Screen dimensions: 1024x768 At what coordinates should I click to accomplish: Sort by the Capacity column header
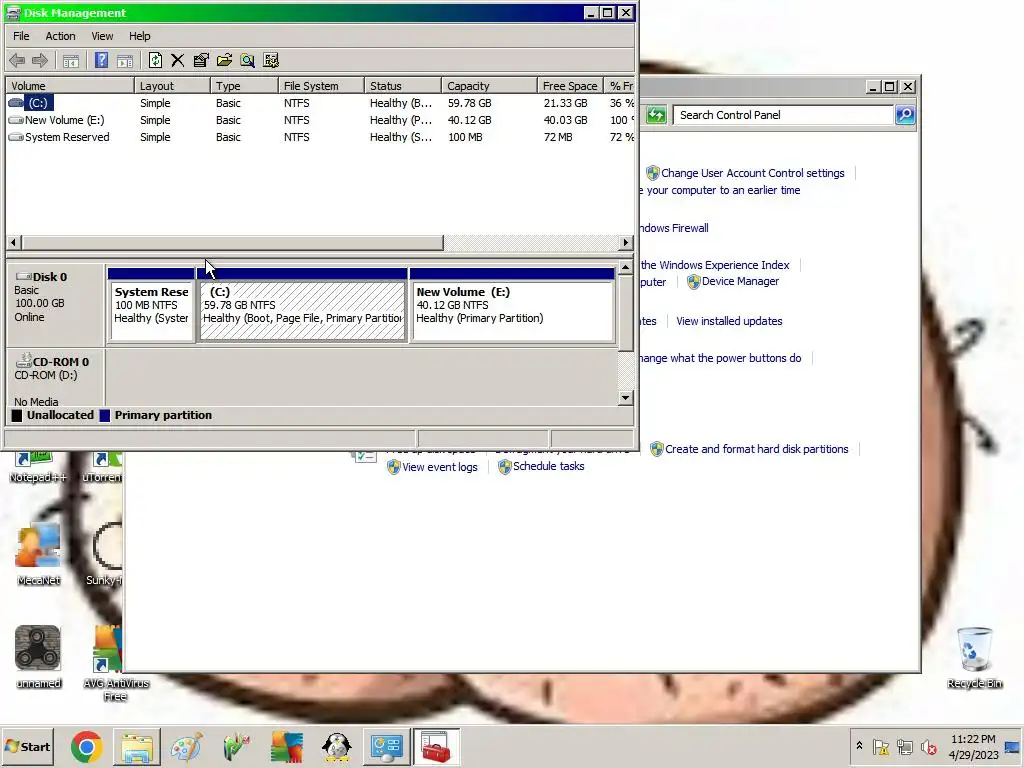[489, 86]
